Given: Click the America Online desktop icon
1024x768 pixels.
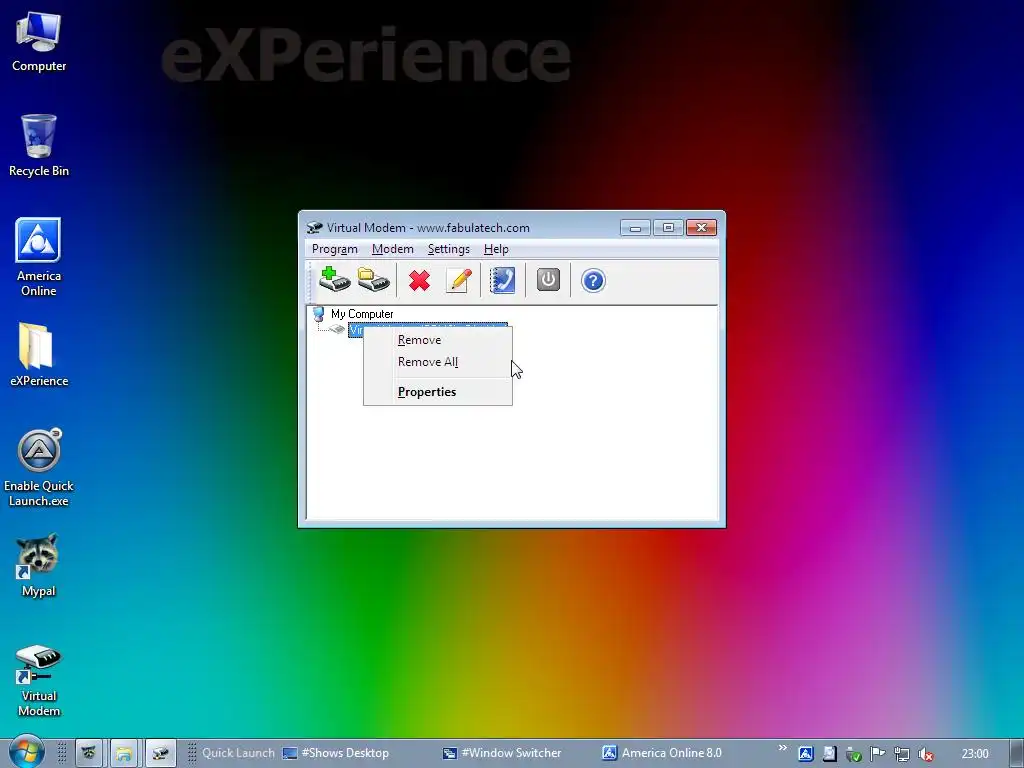Looking at the screenshot, I should [x=39, y=257].
